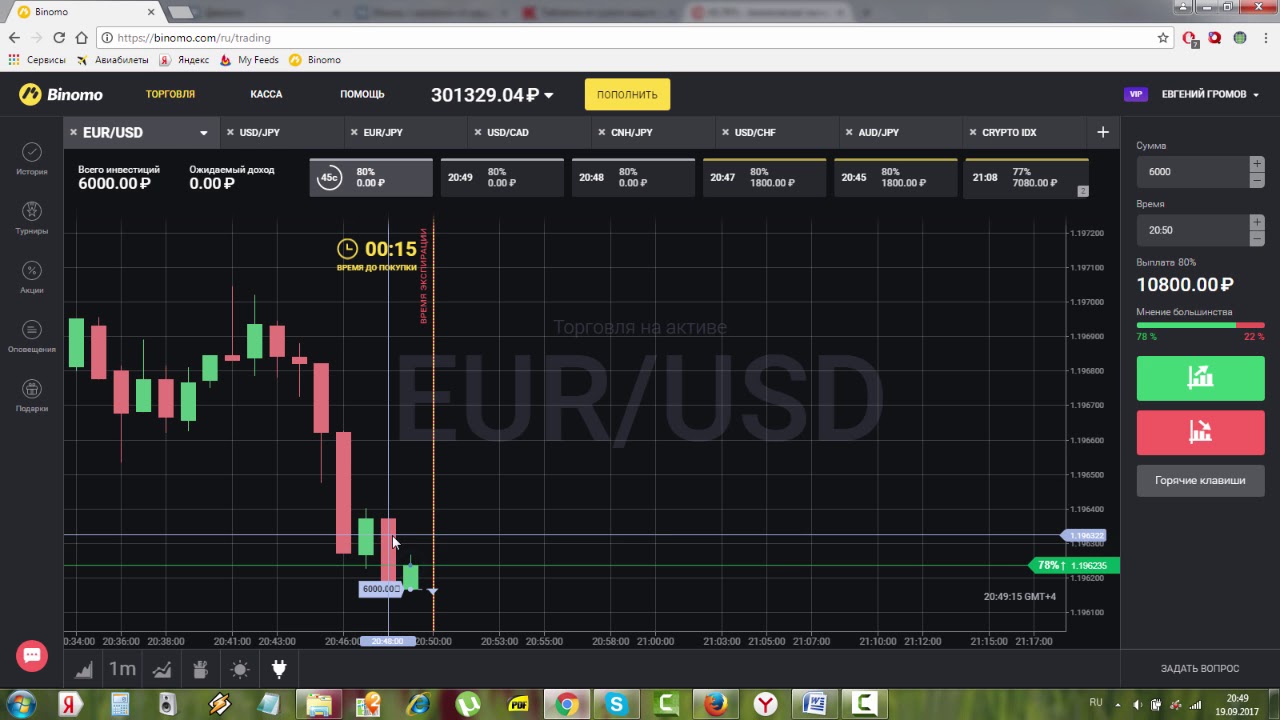Change the 1m timeframe setting
1280x720 pixels.
pyautogui.click(x=122, y=669)
